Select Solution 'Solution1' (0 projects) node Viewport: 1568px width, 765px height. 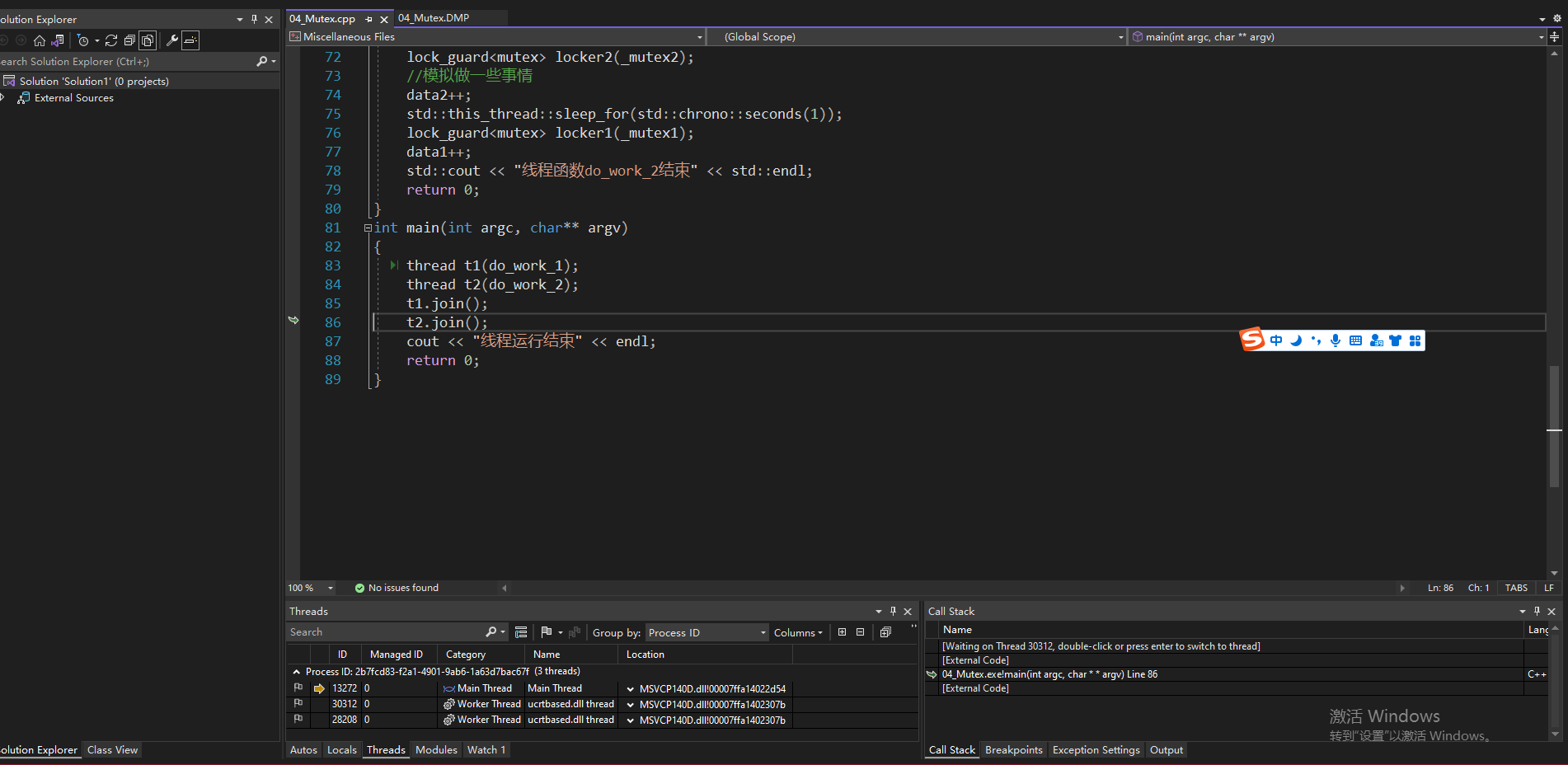(x=93, y=81)
